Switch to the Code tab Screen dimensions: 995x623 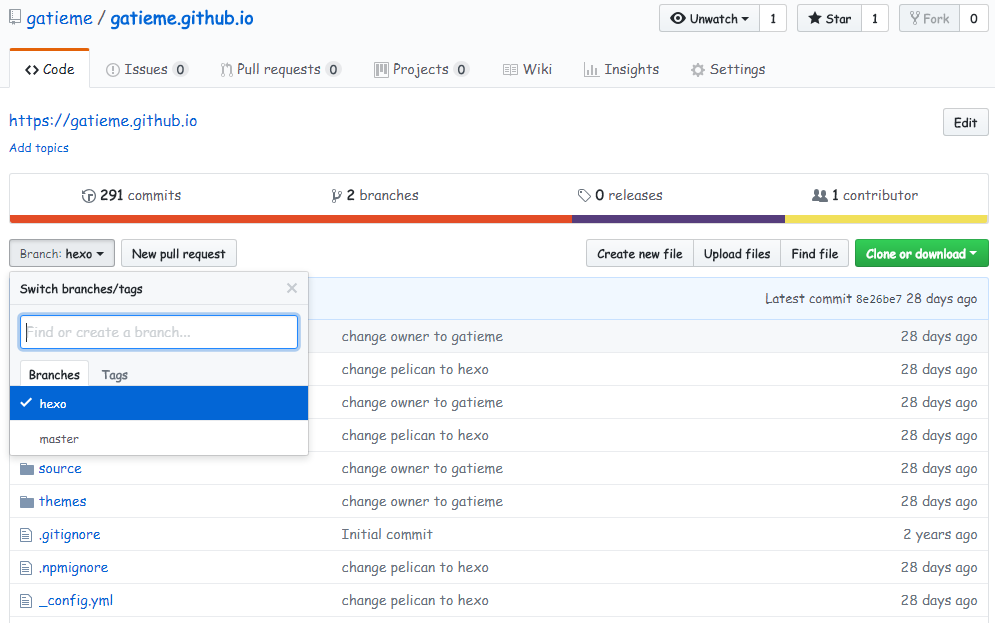(x=49, y=69)
